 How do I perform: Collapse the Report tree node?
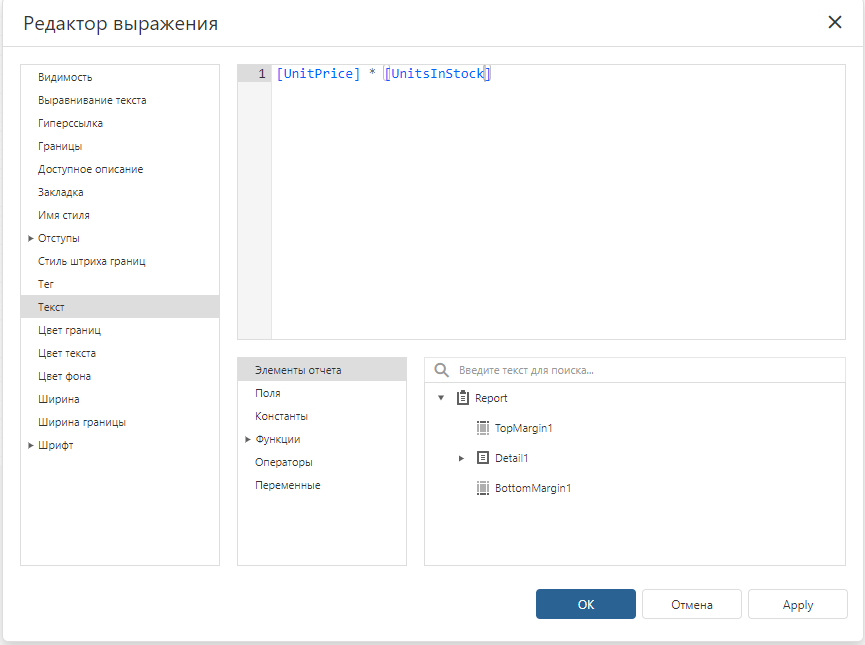441,398
